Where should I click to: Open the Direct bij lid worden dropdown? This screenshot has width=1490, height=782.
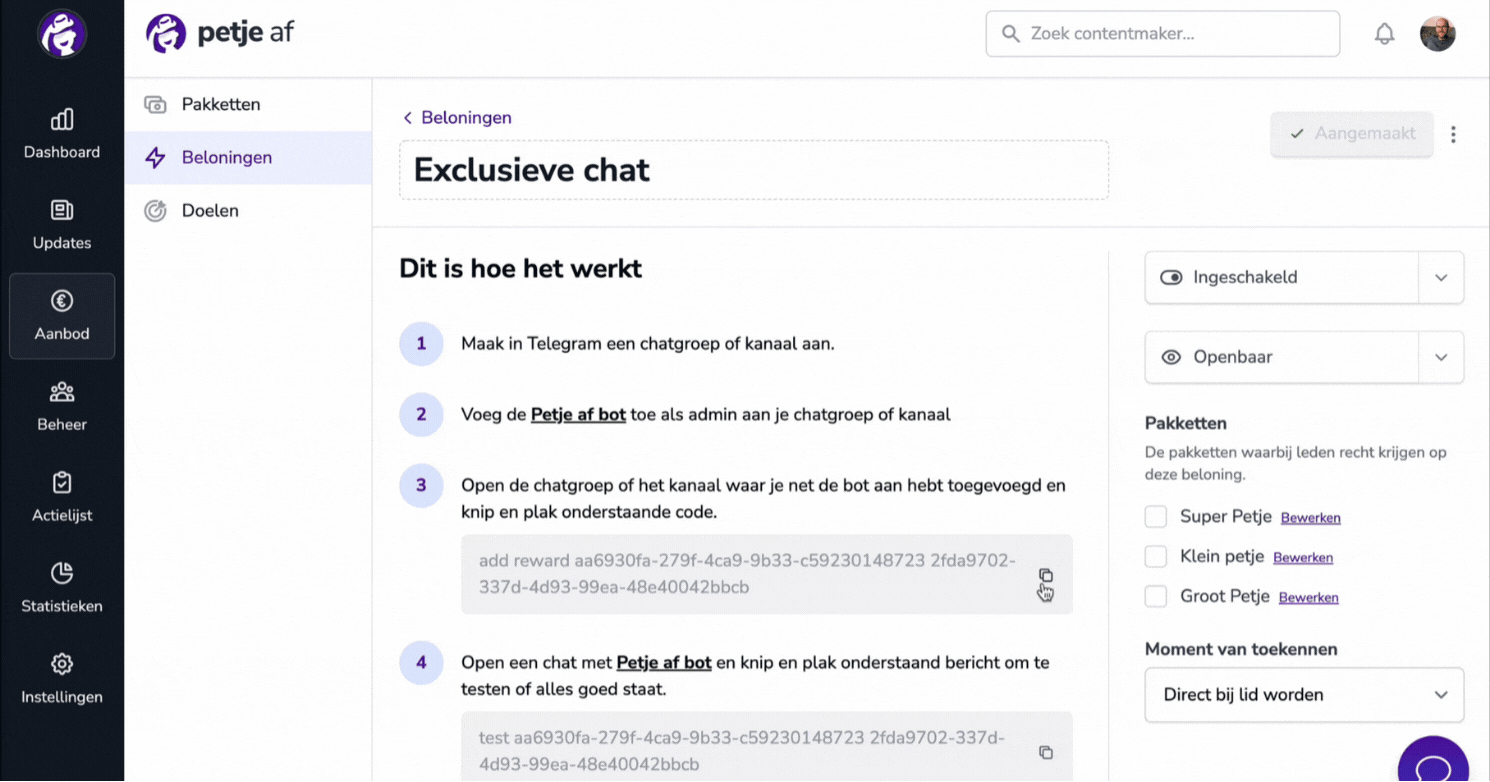1304,695
